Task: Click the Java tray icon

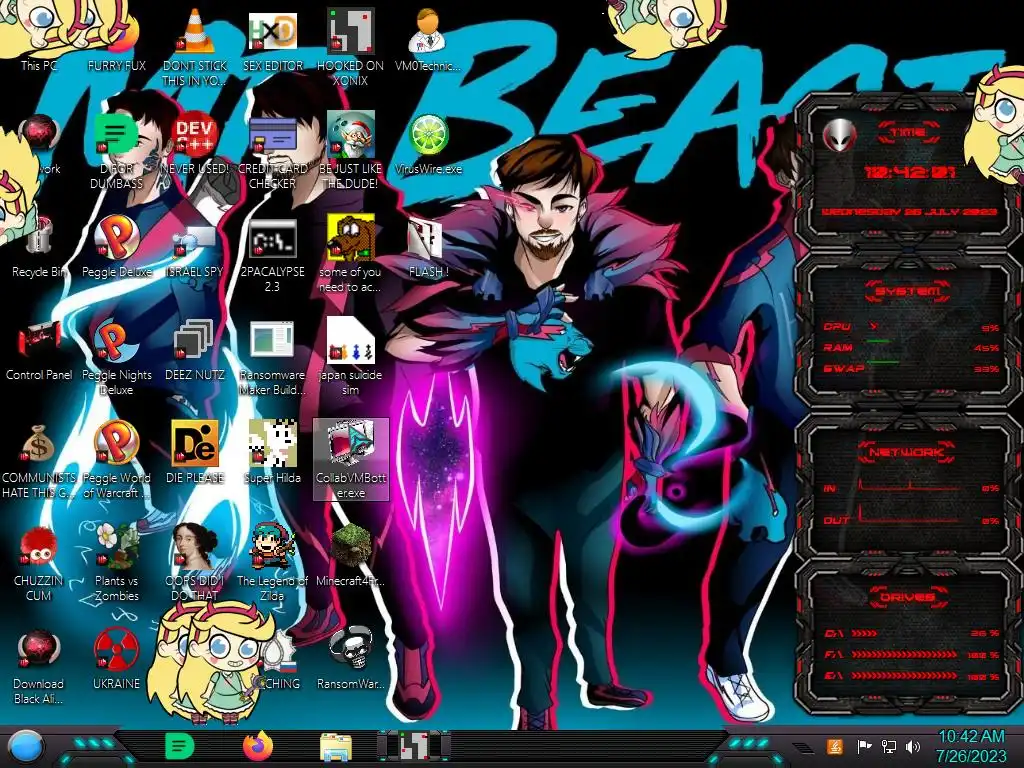Action: click(835, 746)
